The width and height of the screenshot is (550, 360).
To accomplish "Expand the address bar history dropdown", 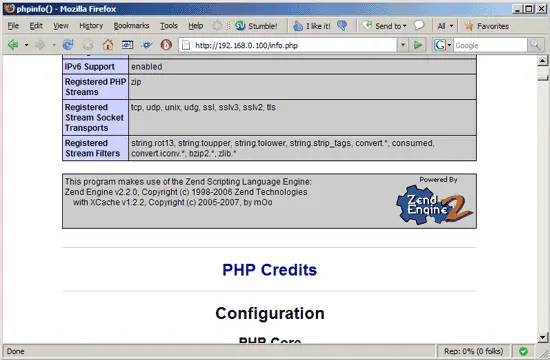I will pyautogui.click(x=403, y=45).
